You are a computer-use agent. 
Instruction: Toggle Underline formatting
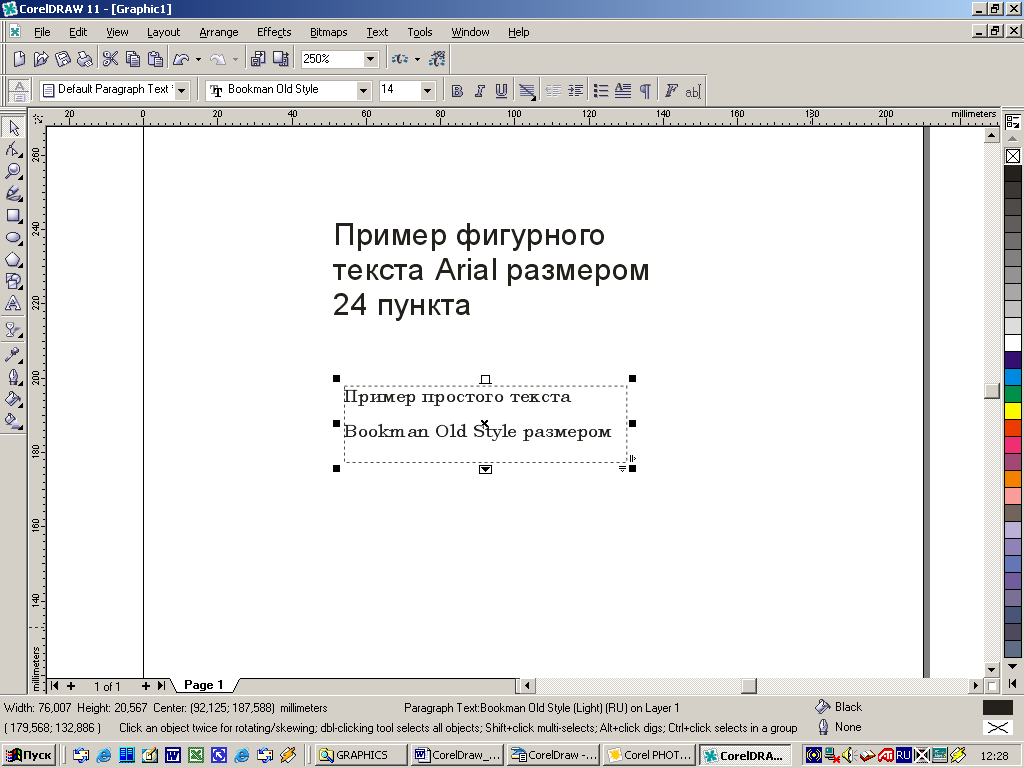tap(501, 91)
